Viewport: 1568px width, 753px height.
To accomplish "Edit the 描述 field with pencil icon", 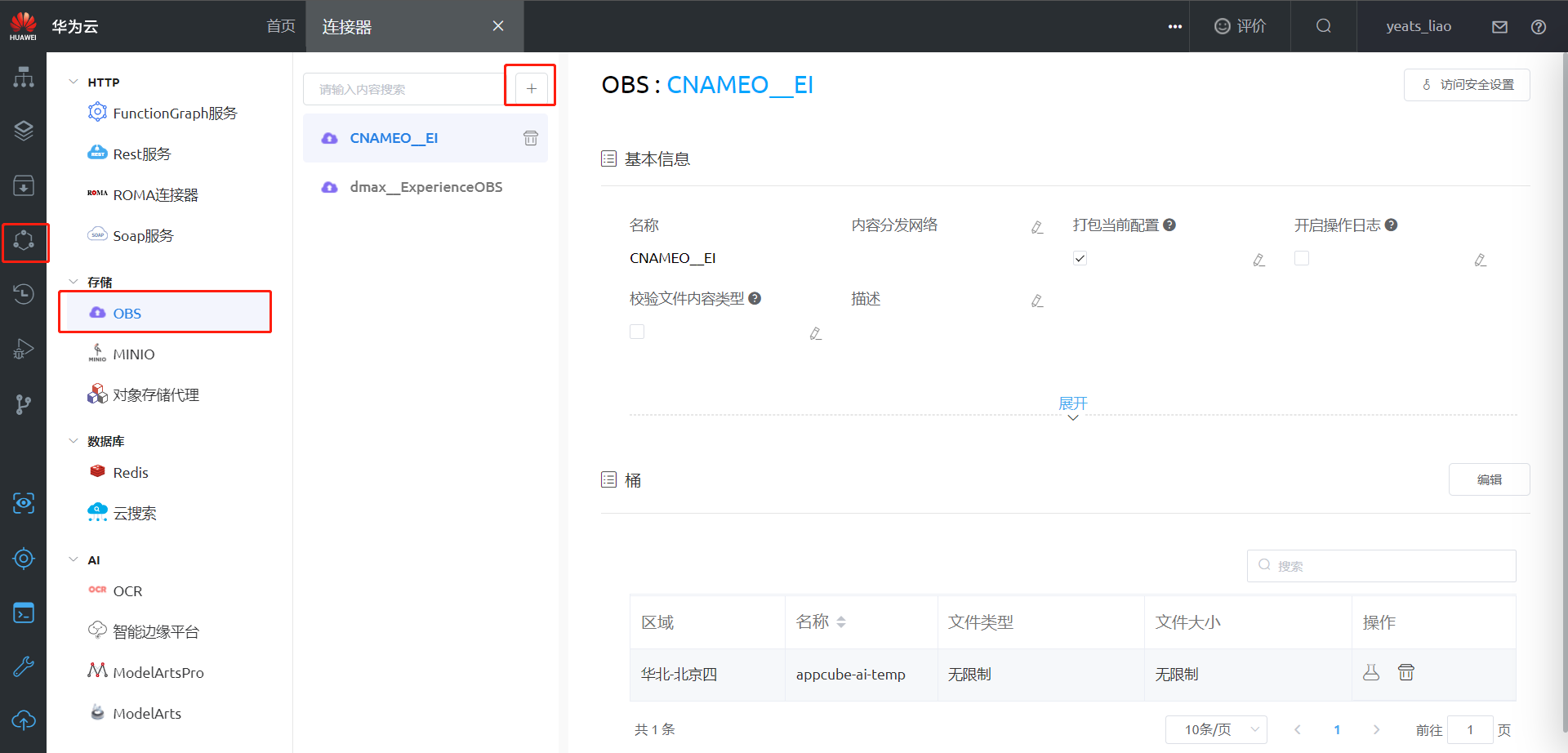I will [x=1037, y=301].
